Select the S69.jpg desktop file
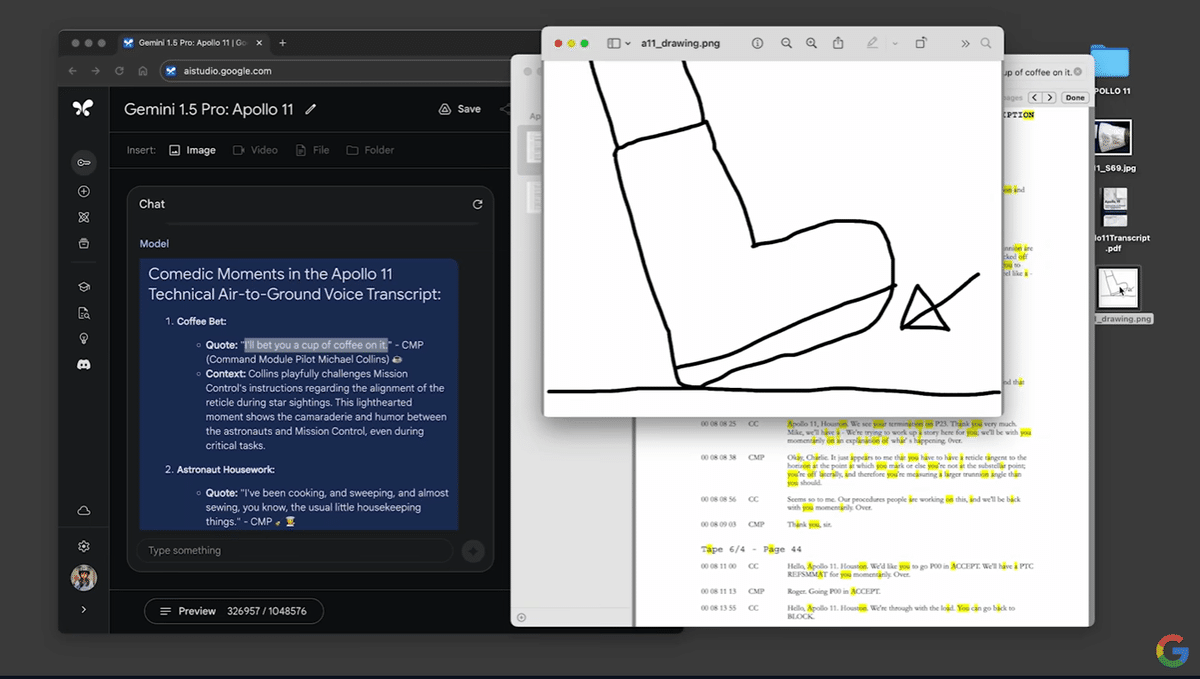The image size is (1200, 679). point(1114,146)
